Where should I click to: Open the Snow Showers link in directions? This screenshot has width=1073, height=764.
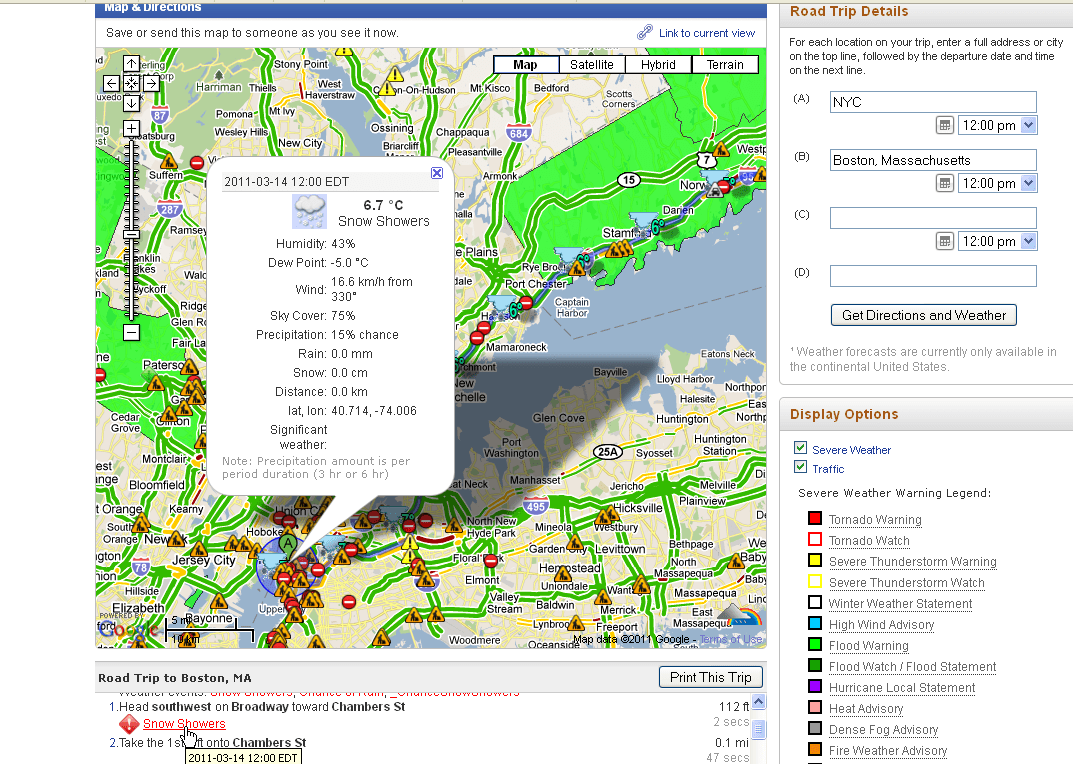(x=184, y=724)
